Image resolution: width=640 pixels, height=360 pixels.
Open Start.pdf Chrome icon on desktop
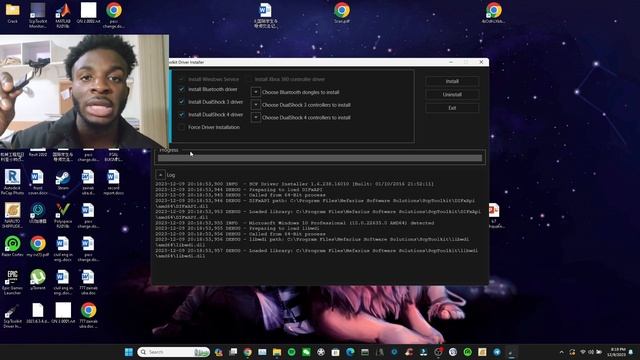pyautogui.click(x=342, y=12)
